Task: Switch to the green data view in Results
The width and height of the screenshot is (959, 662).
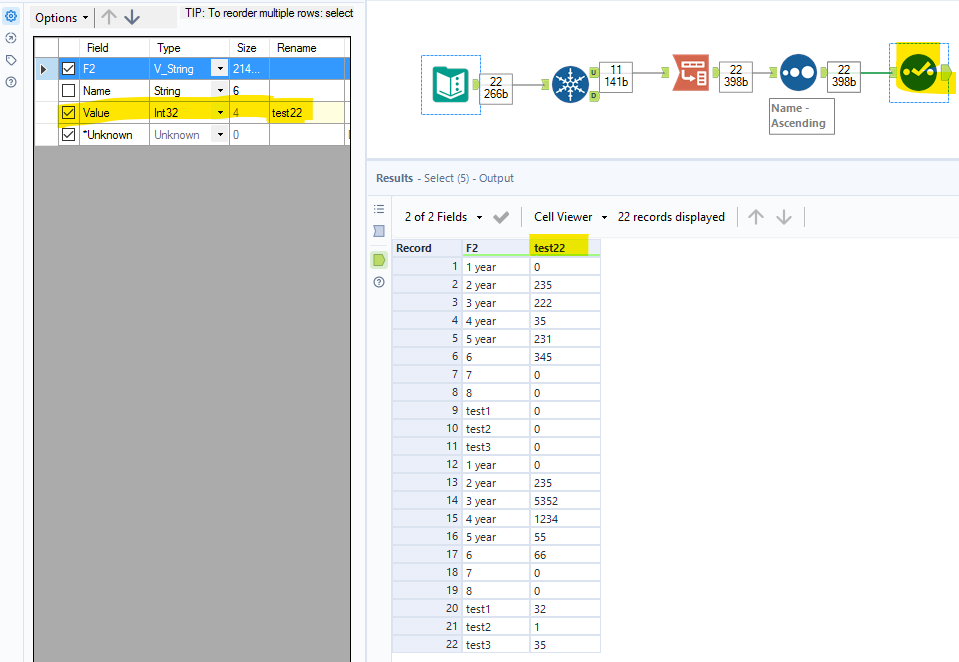Action: (x=378, y=259)
